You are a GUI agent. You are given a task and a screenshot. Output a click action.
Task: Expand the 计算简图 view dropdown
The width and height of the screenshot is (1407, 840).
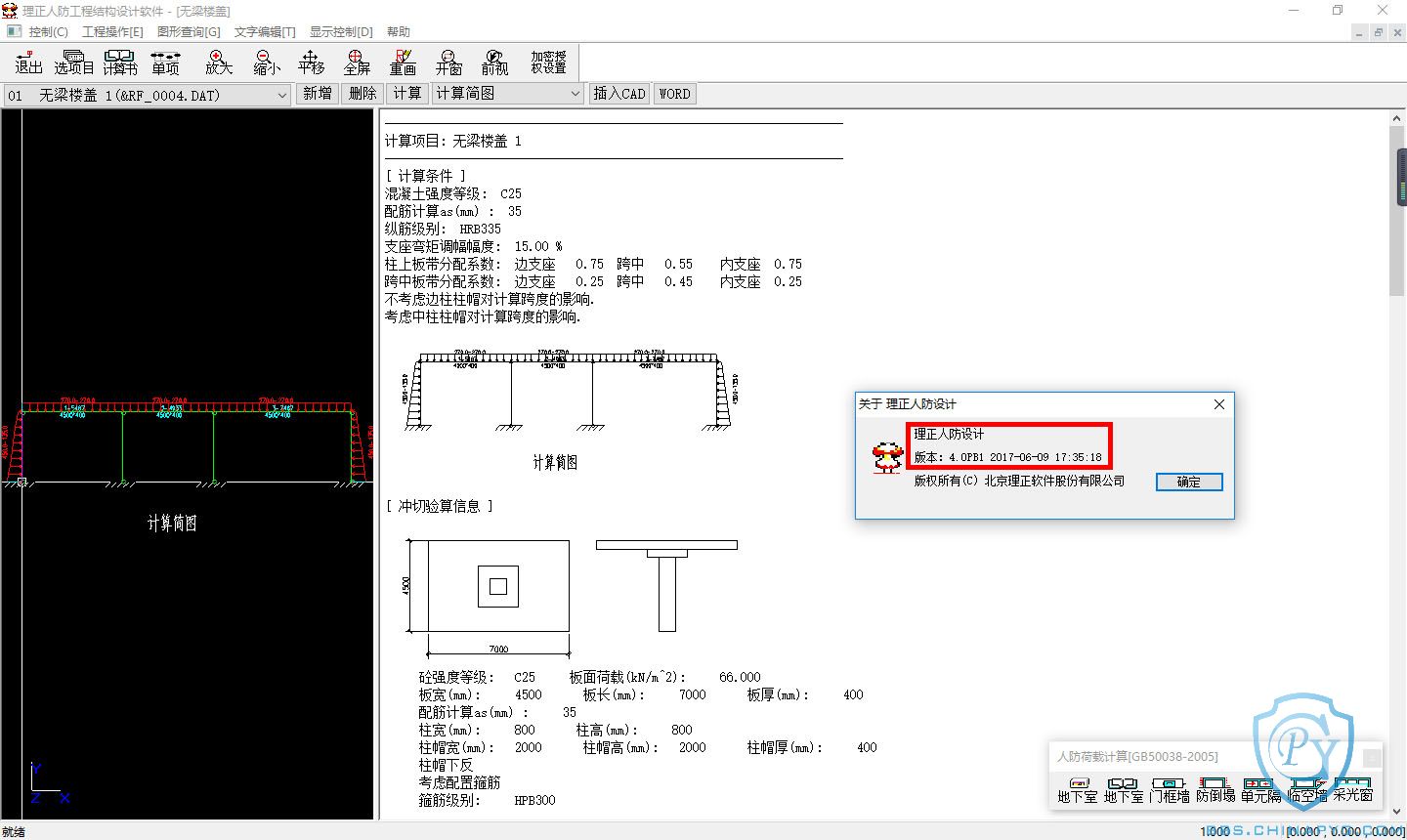[x=575, y=94]
